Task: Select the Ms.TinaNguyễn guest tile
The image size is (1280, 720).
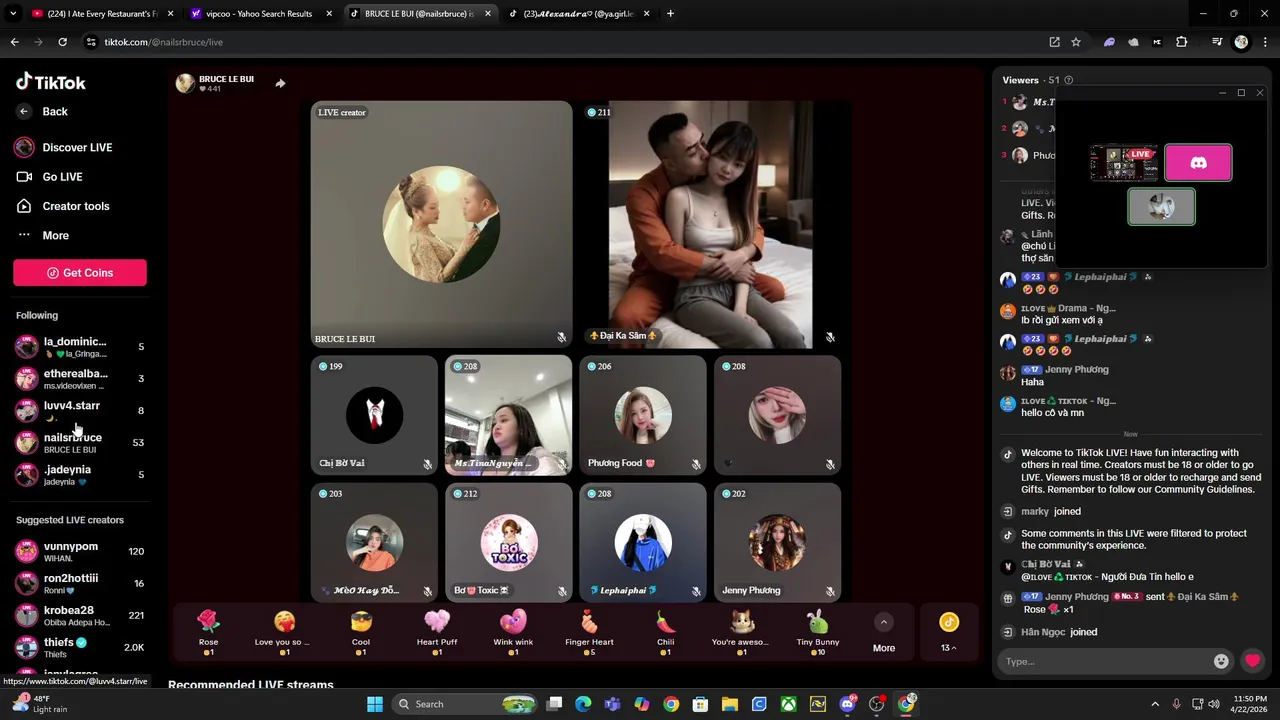Action: tap(508, 415)
